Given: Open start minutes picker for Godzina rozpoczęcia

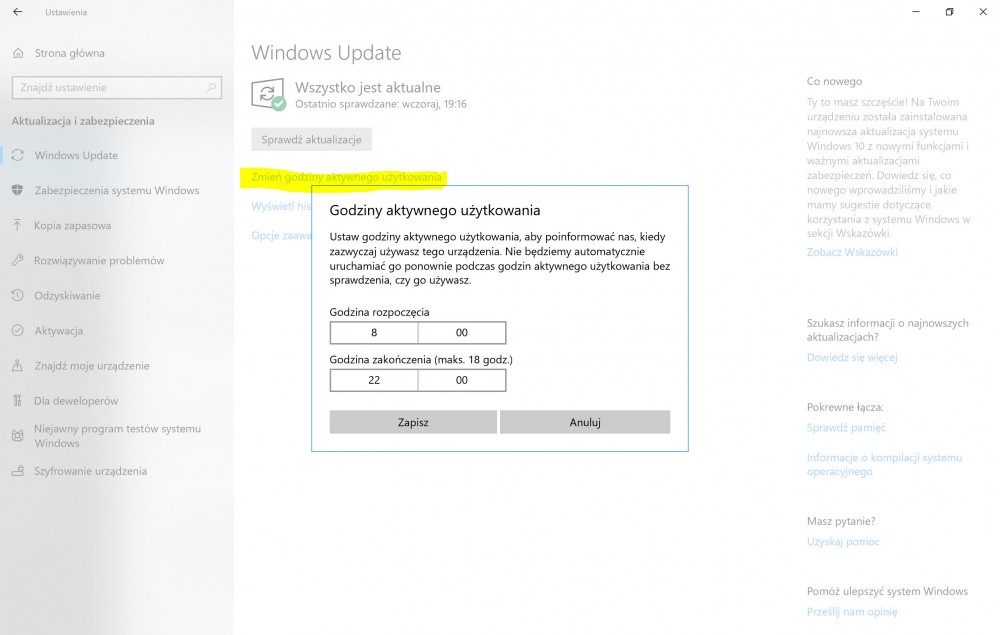Looking at the screenshot, I should point(462,332).
